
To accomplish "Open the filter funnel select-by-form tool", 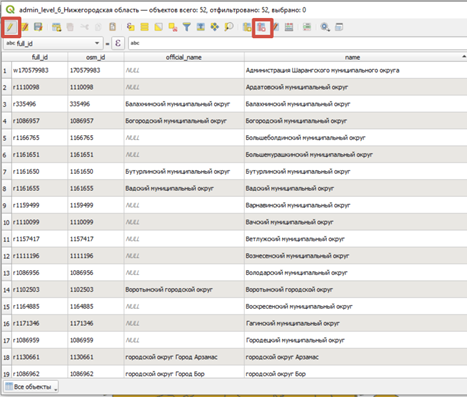I will coord(187,27).
